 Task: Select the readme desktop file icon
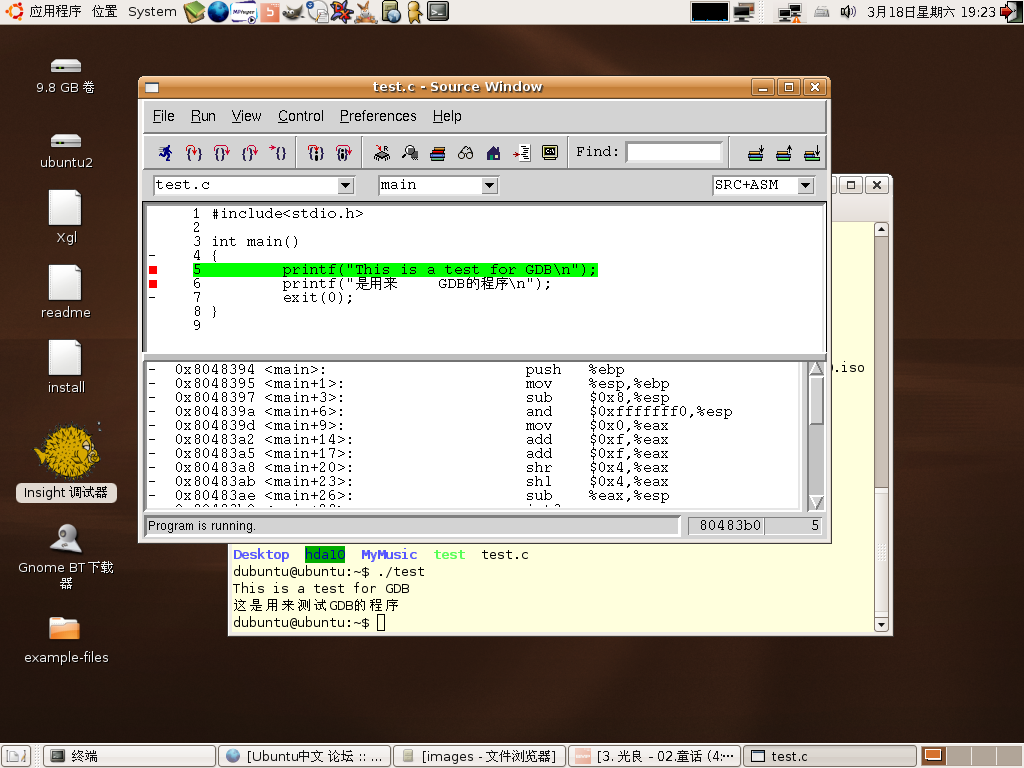coord(66,292)
